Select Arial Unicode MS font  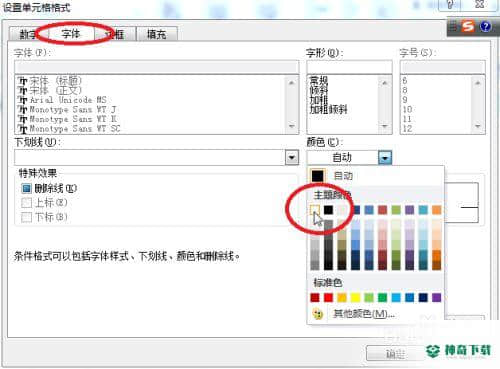pyautogui.click(x=68, y=100)
